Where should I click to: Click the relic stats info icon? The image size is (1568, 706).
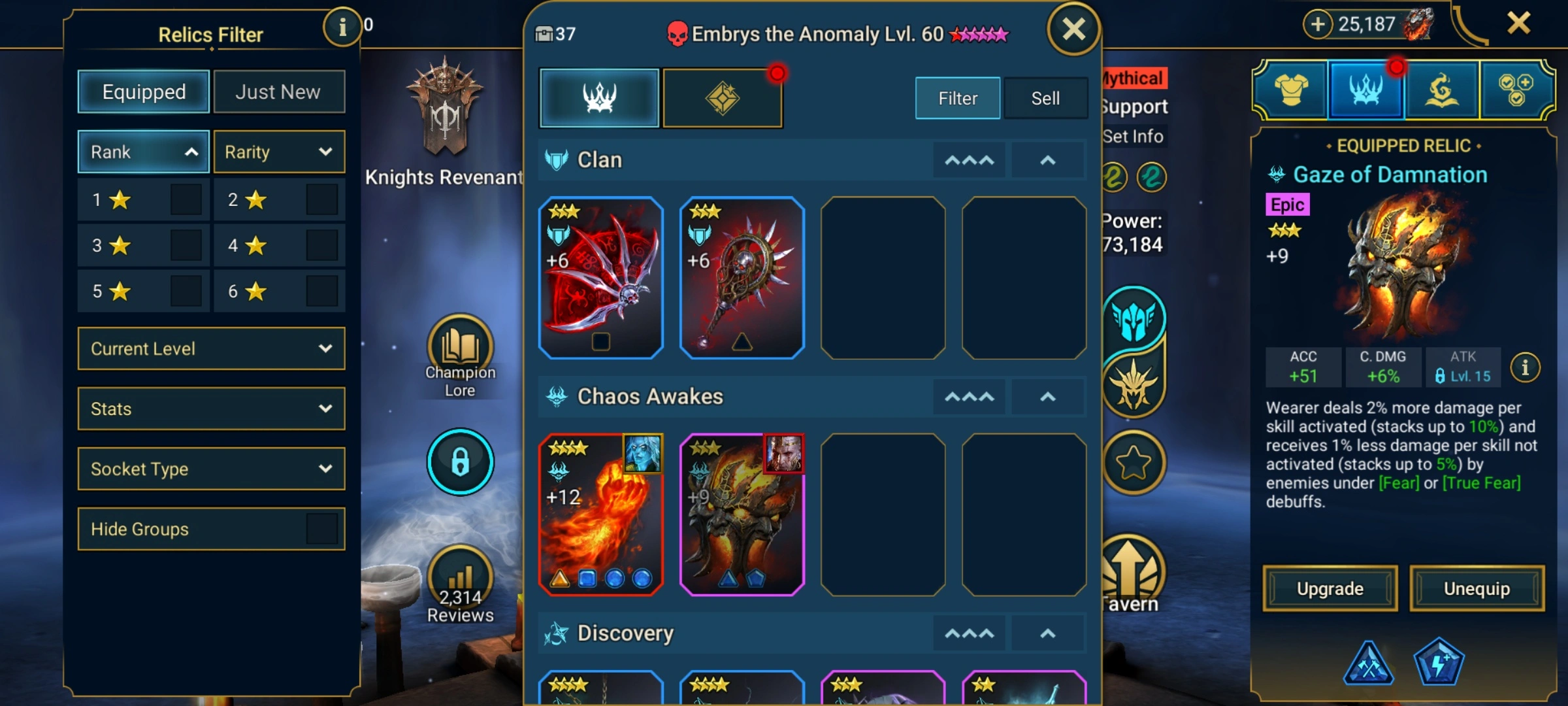pos(1525,367)
